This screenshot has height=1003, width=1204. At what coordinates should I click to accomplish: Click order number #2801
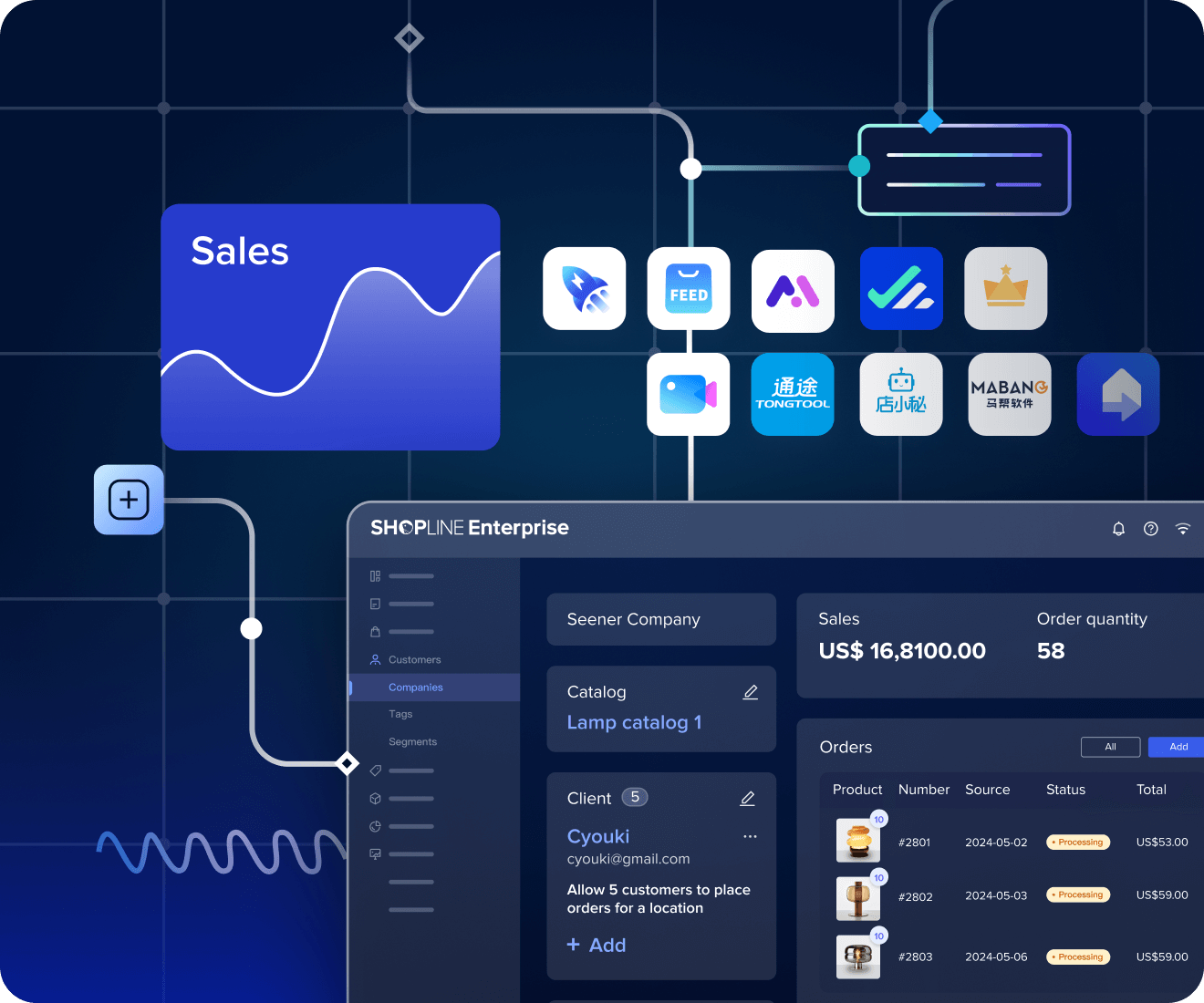click(914, 843)
